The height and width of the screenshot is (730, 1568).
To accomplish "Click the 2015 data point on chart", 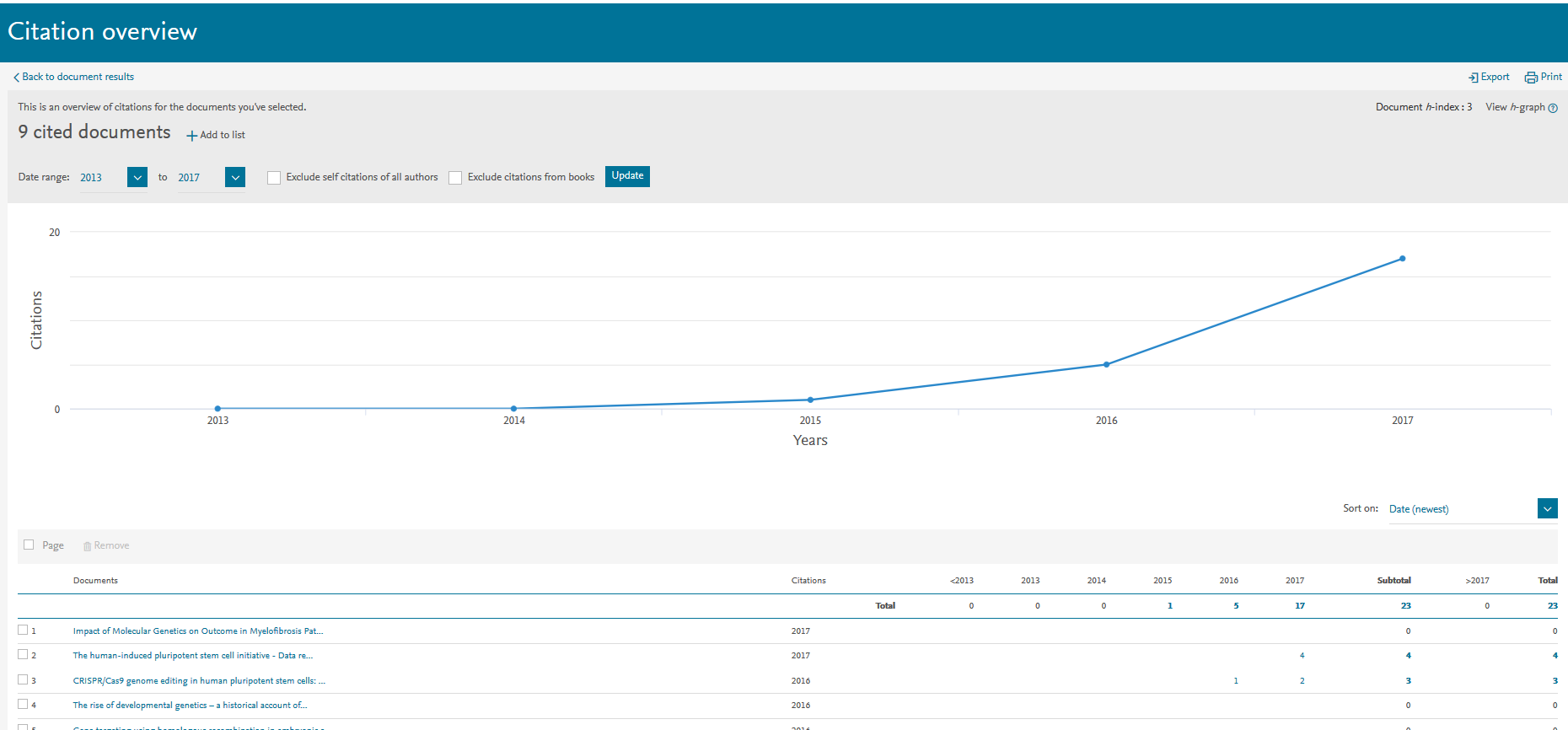I will click(x=810, y=400).
